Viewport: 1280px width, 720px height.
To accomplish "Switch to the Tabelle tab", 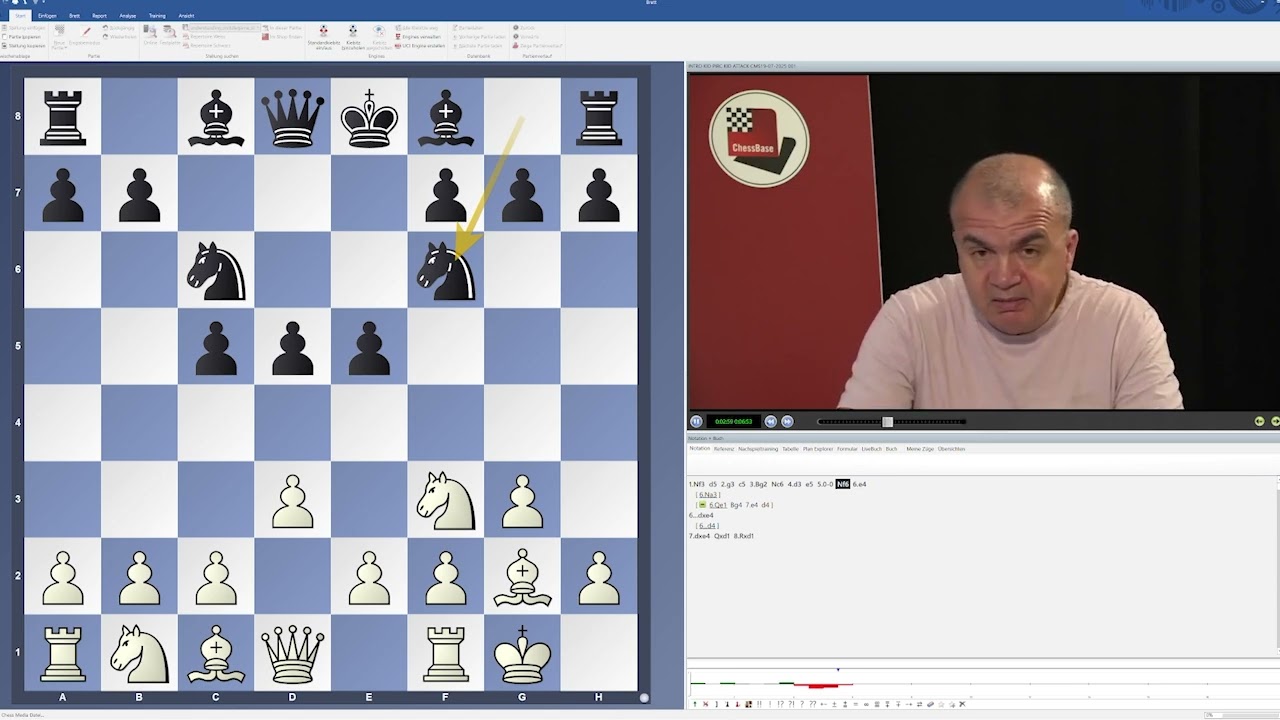I will [790, 449].
